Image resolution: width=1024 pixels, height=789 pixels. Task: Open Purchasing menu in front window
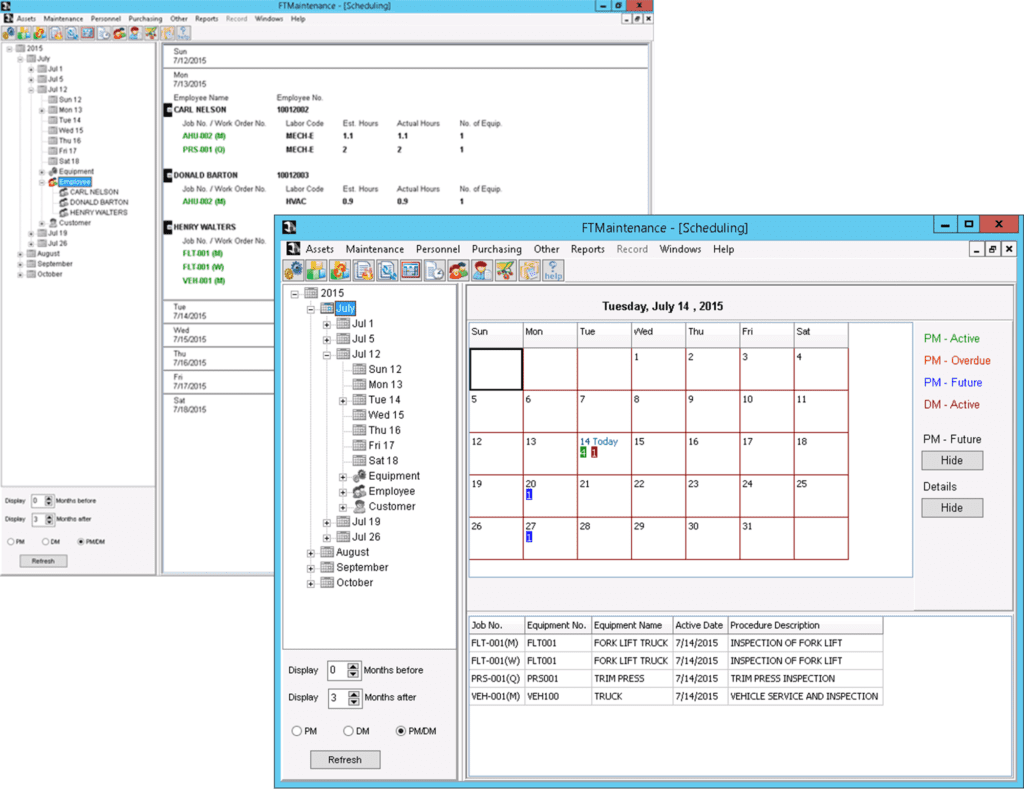(x=496, y=249)
